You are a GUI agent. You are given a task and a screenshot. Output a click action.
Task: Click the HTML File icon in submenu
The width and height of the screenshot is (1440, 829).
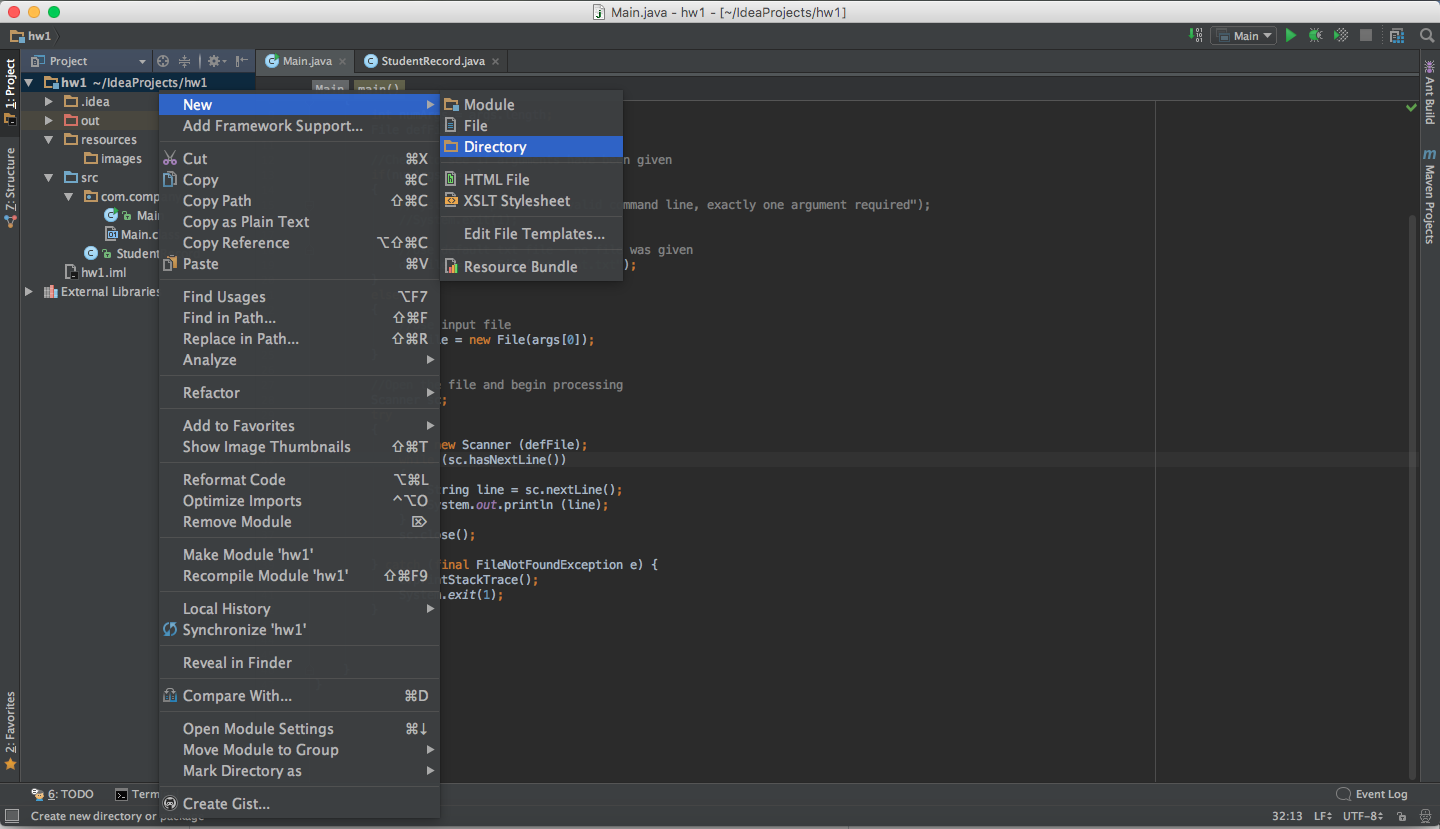(451, 180)
